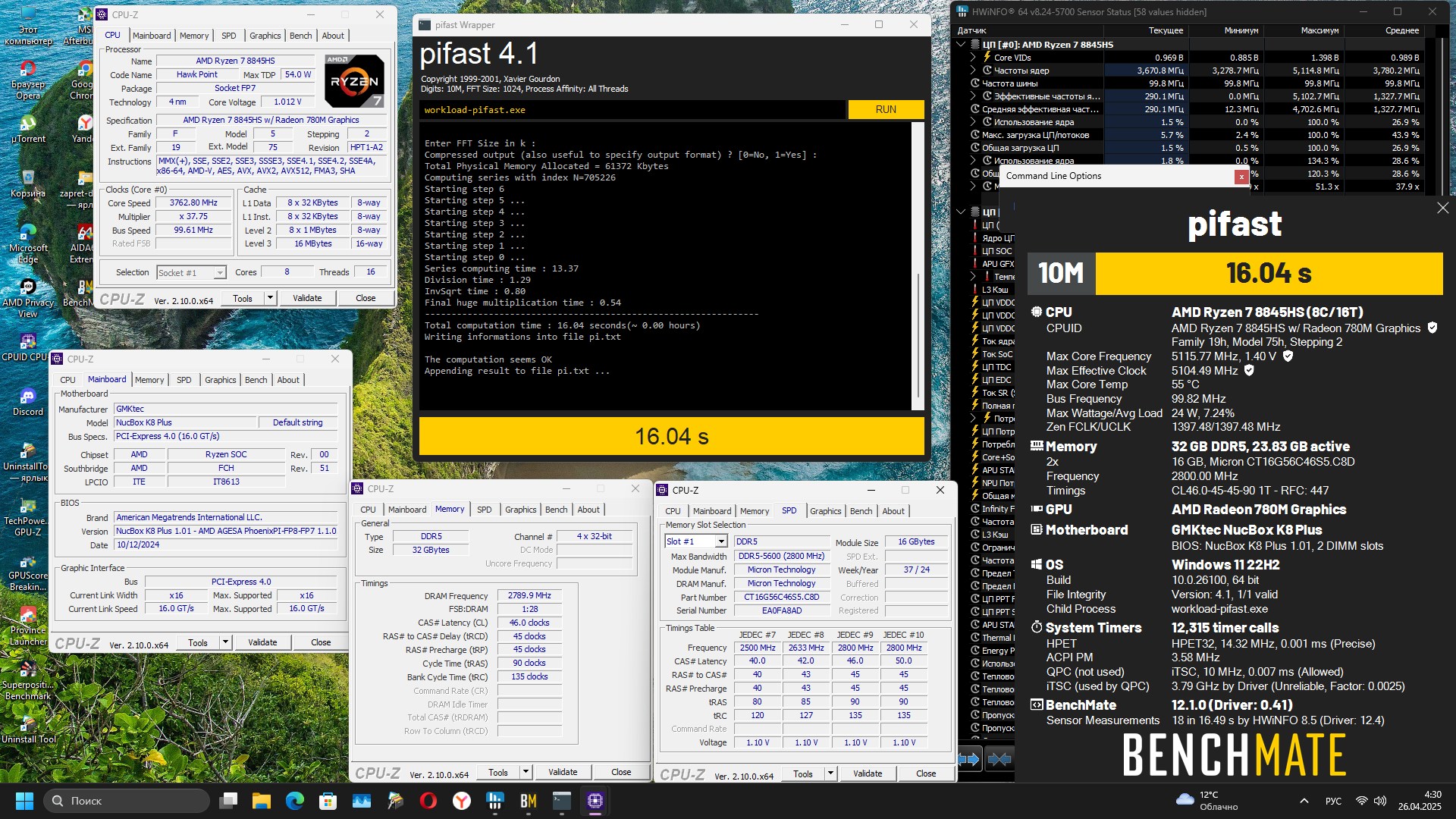Screen dimensions: 1456x819
Task: Select the AMD Privacy View desktop icon
Action: [28, 299]
